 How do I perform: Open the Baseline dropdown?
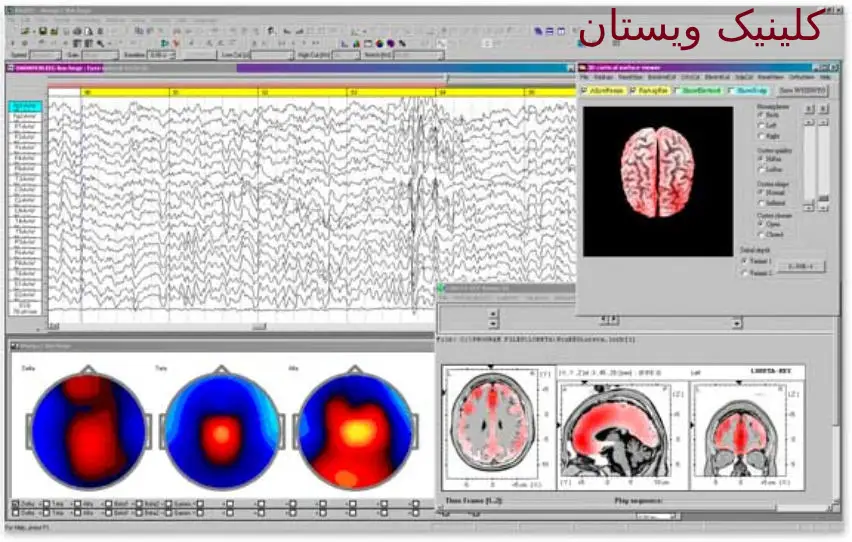pos(161,55)
